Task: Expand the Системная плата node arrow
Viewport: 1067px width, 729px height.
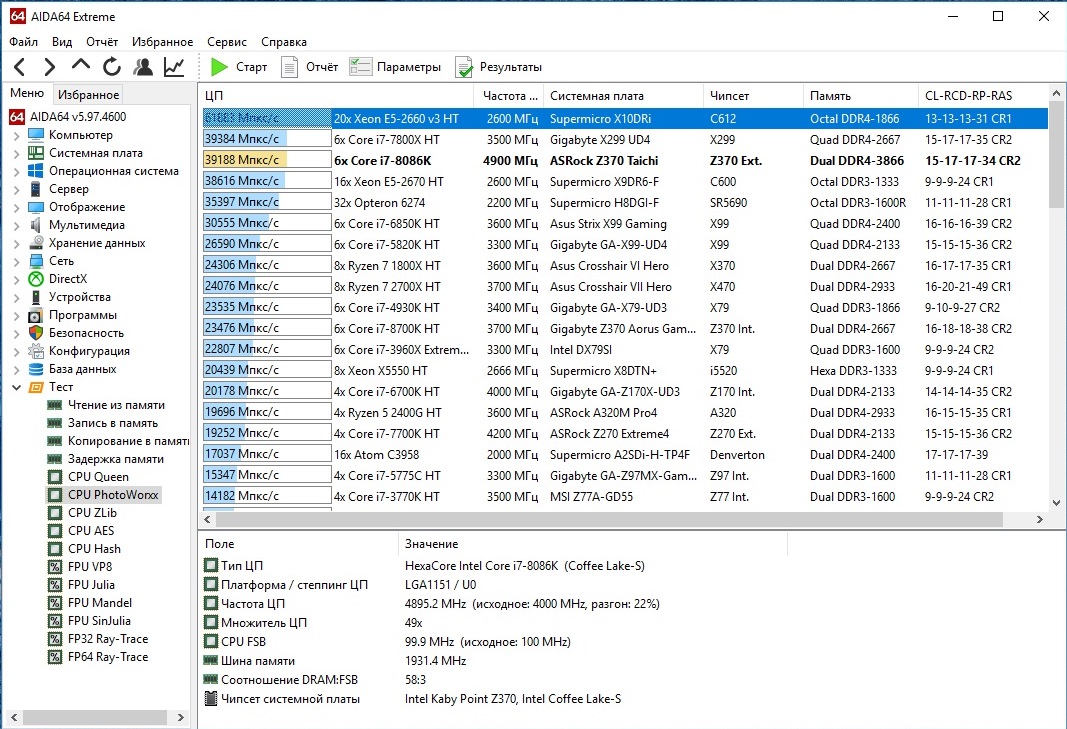Action: (17, 153)
